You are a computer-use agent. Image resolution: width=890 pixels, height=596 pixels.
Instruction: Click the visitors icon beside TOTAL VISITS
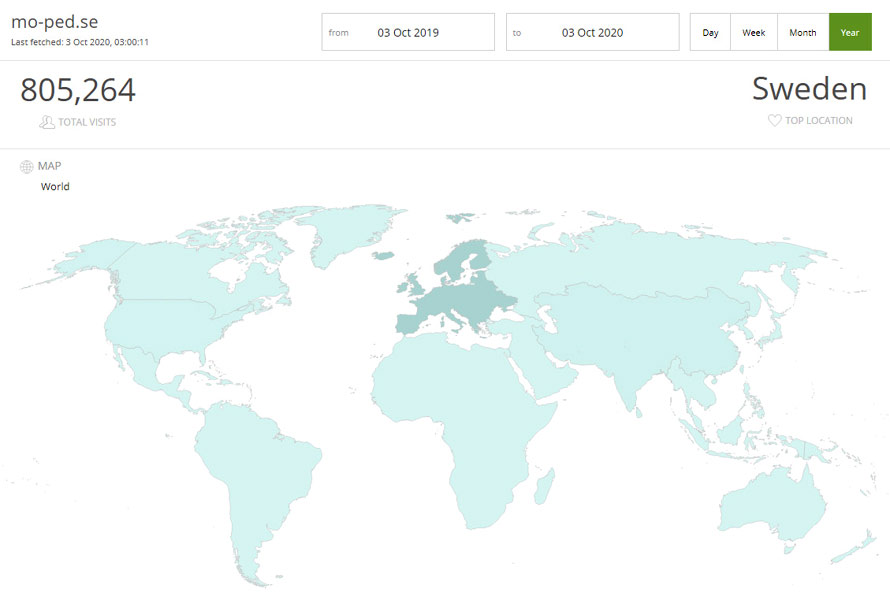pos(47,122)
